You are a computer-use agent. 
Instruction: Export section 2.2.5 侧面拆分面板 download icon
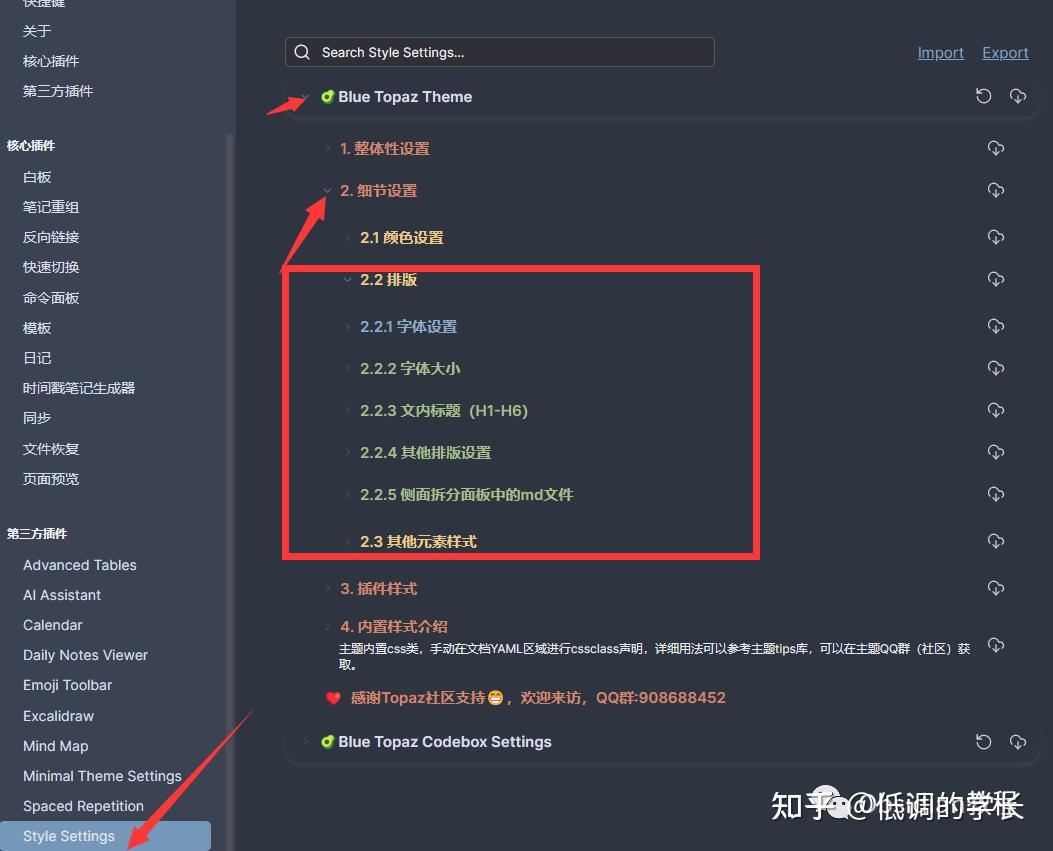996,494
